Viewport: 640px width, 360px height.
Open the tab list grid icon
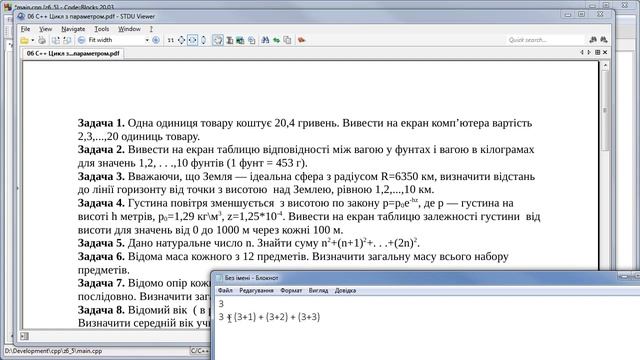coord(598,52)
